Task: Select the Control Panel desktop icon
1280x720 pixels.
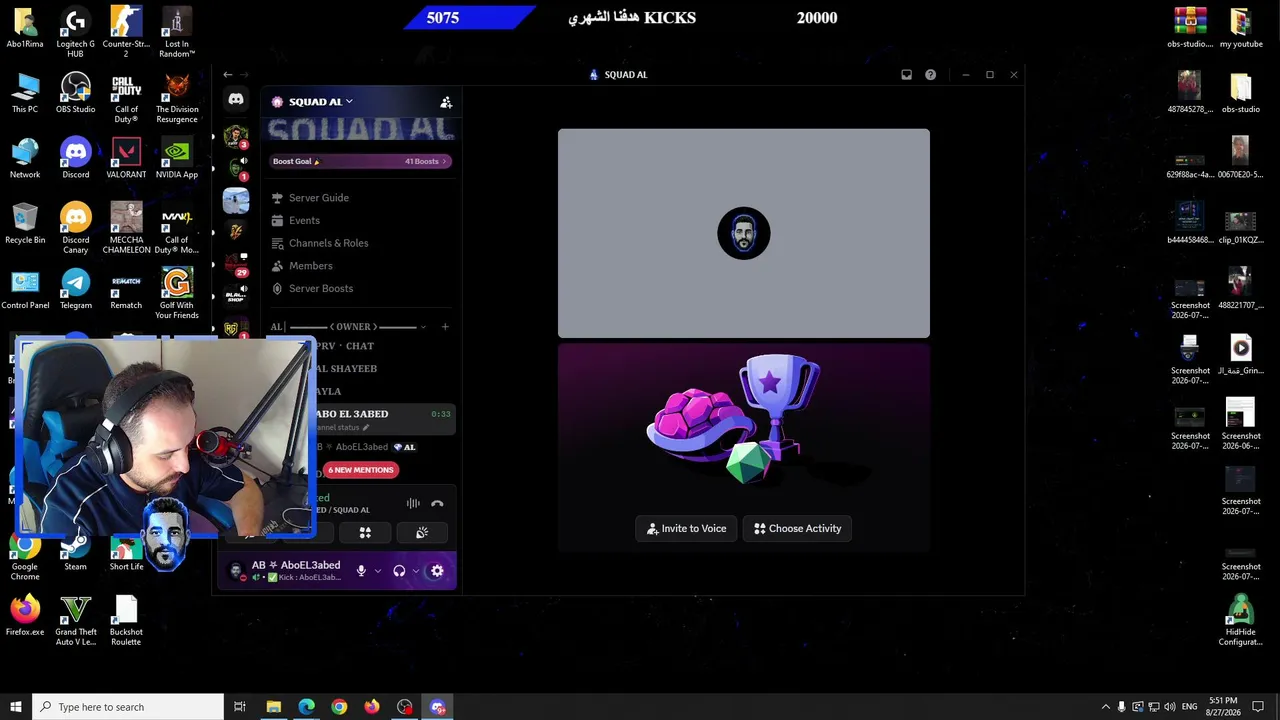Action: (25, 291)
